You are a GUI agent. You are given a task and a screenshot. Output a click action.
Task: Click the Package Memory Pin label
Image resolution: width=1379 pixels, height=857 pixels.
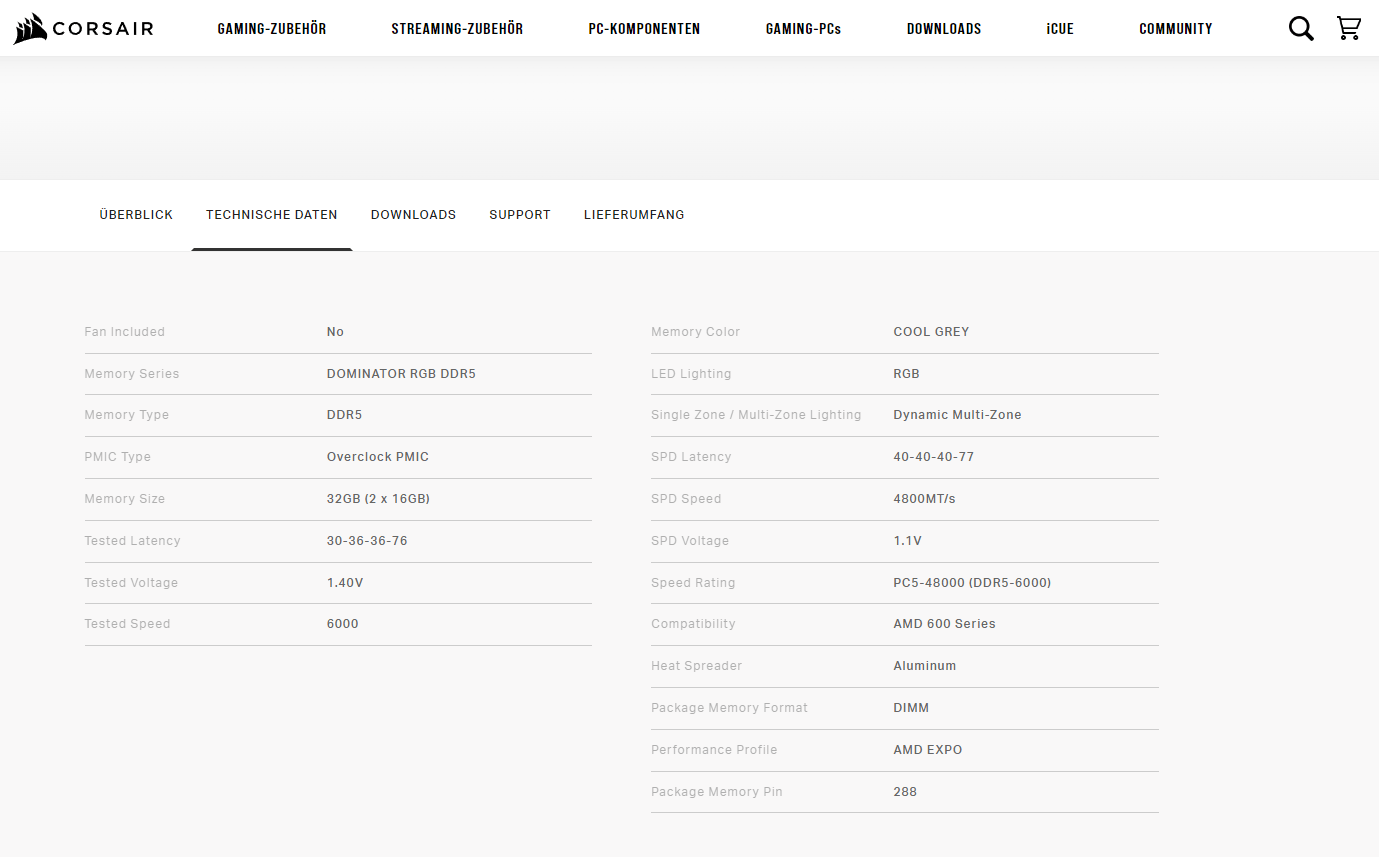[x=717, y=792]
